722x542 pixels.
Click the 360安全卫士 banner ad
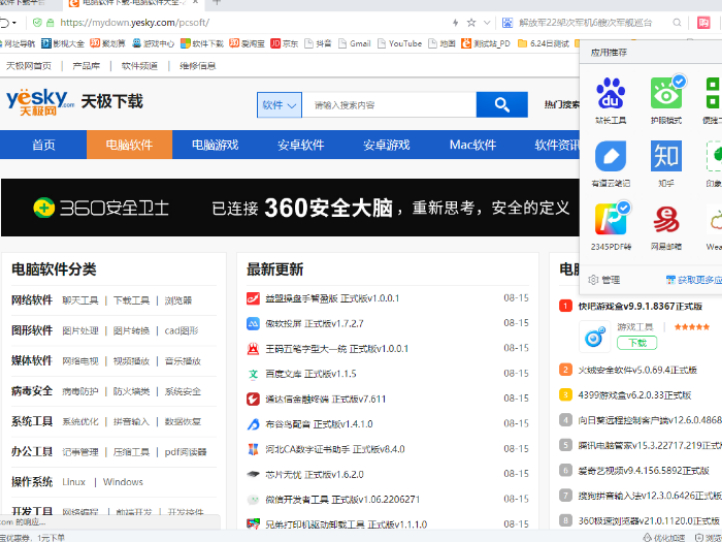[290, 208]
